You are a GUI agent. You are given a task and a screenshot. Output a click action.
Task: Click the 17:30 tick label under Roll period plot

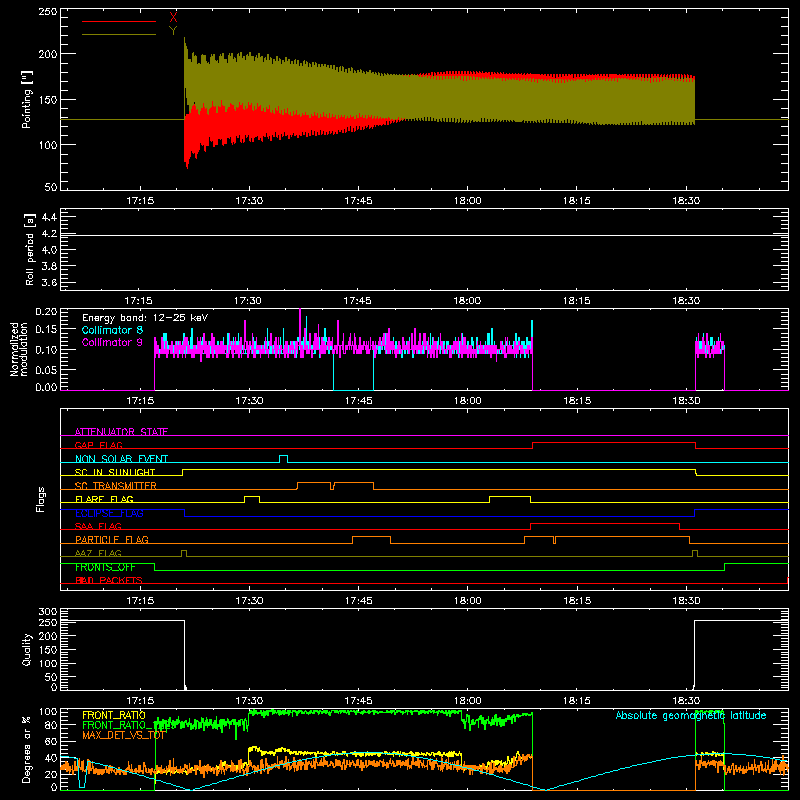[248, 301]
